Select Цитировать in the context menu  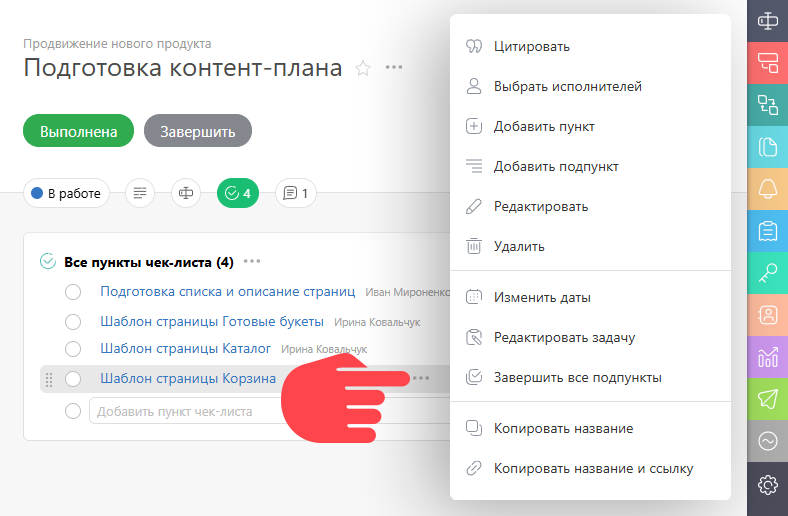point(590,46)
